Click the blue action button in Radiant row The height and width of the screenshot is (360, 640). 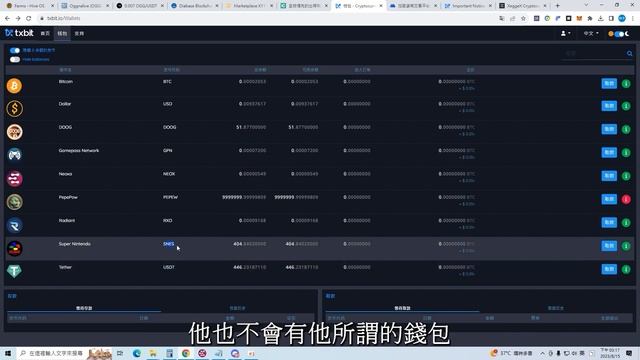pos(609,222)
